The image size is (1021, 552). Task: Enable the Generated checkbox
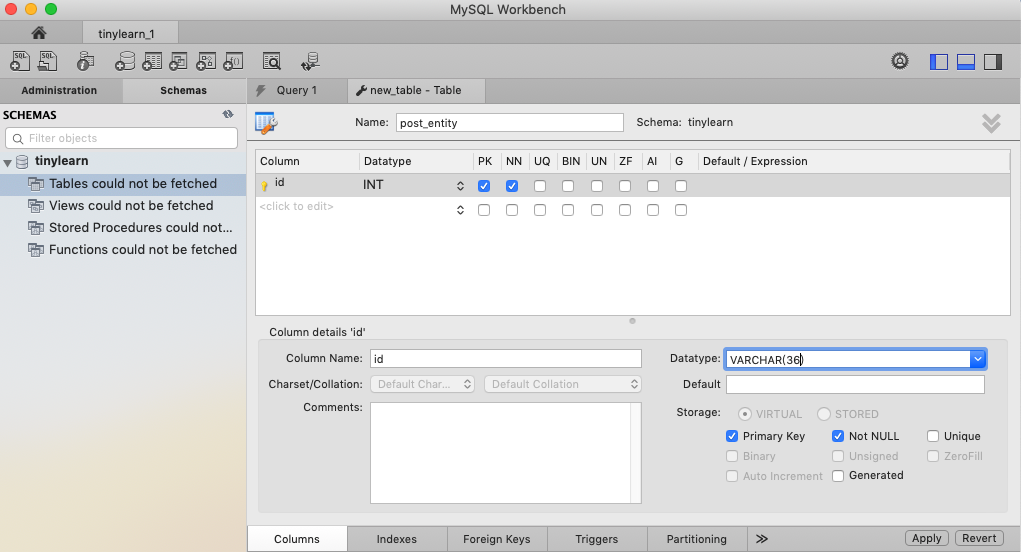(x=838, y=476)
